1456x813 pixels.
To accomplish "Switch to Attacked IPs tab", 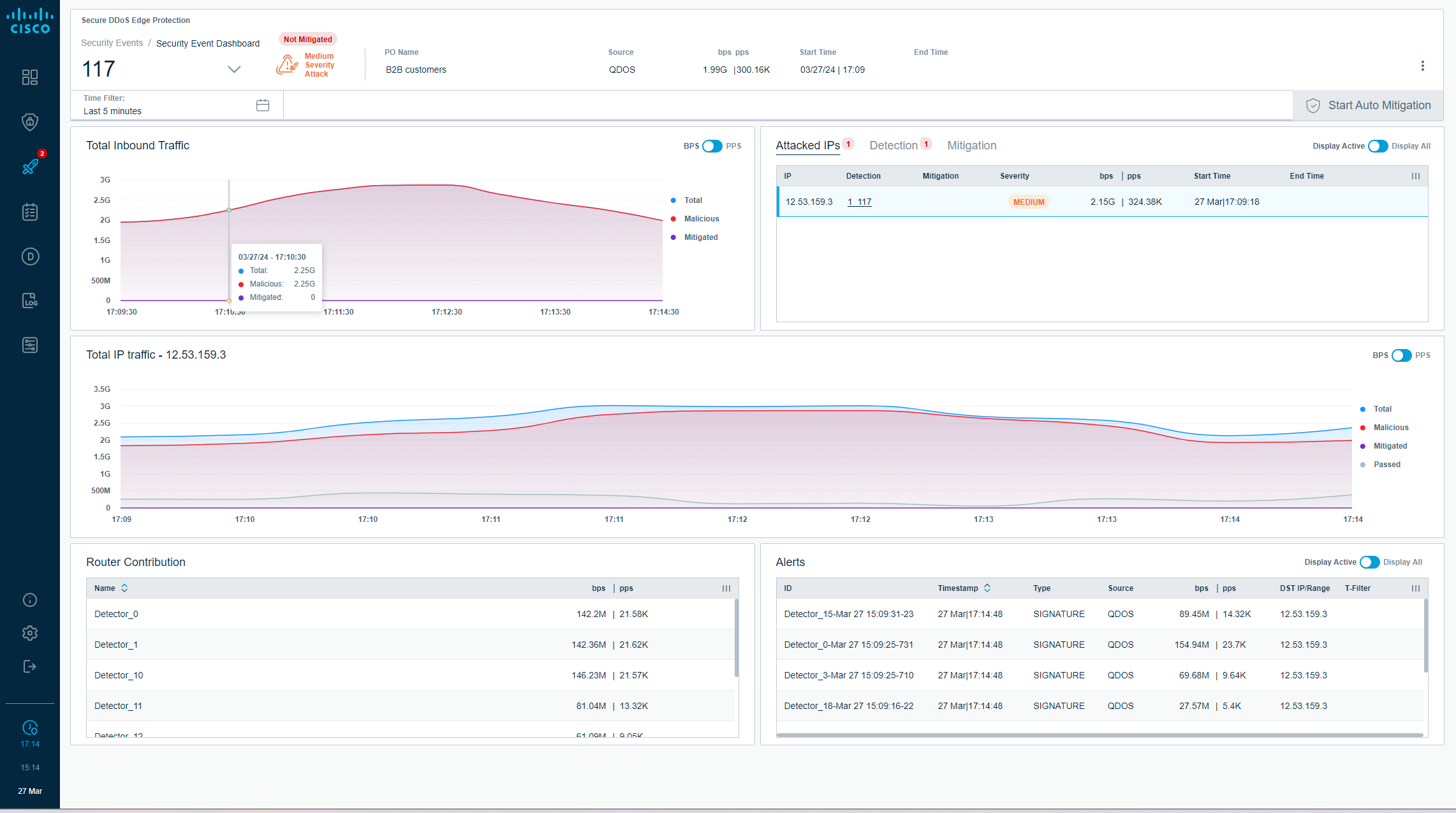I will click(807, 145).
